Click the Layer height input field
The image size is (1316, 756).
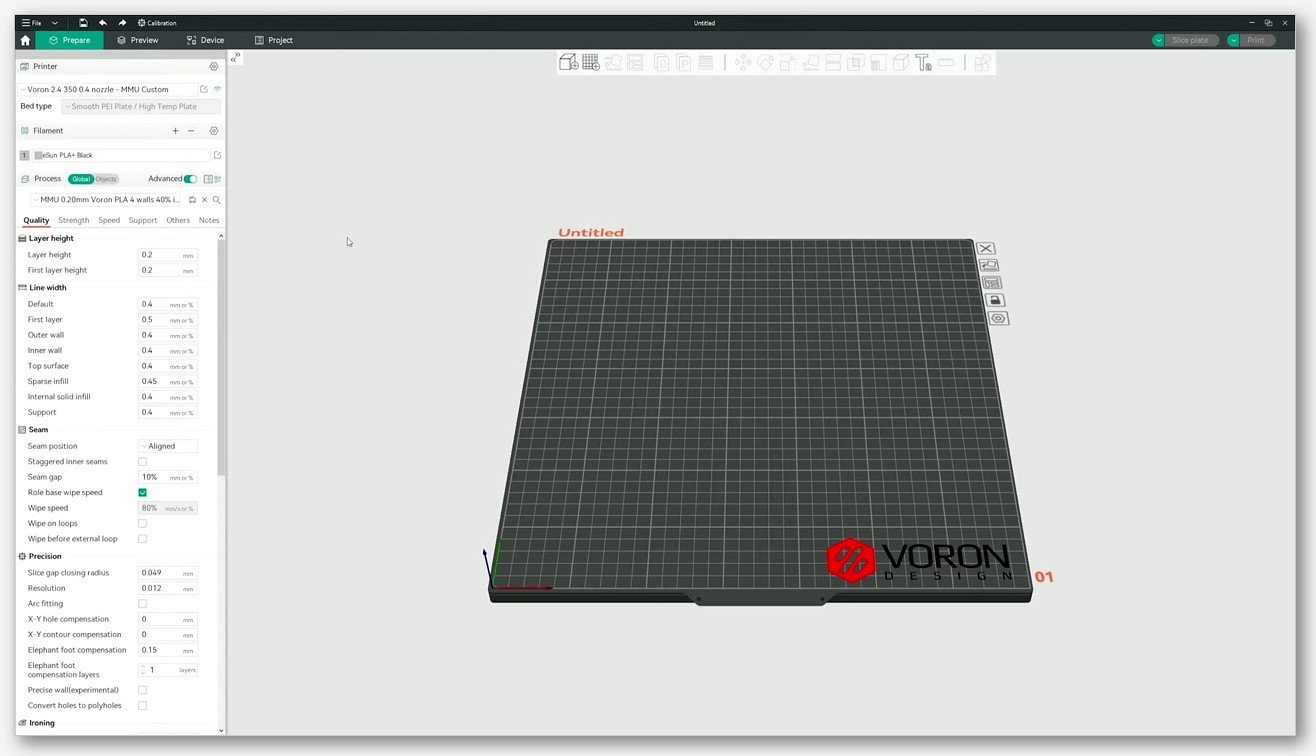[167, 255]
